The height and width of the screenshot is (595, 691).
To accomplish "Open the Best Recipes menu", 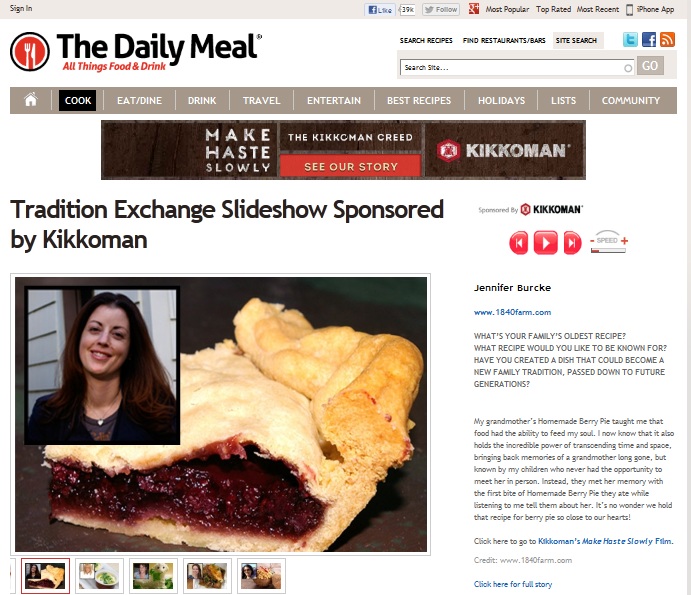I will [419, 100].
